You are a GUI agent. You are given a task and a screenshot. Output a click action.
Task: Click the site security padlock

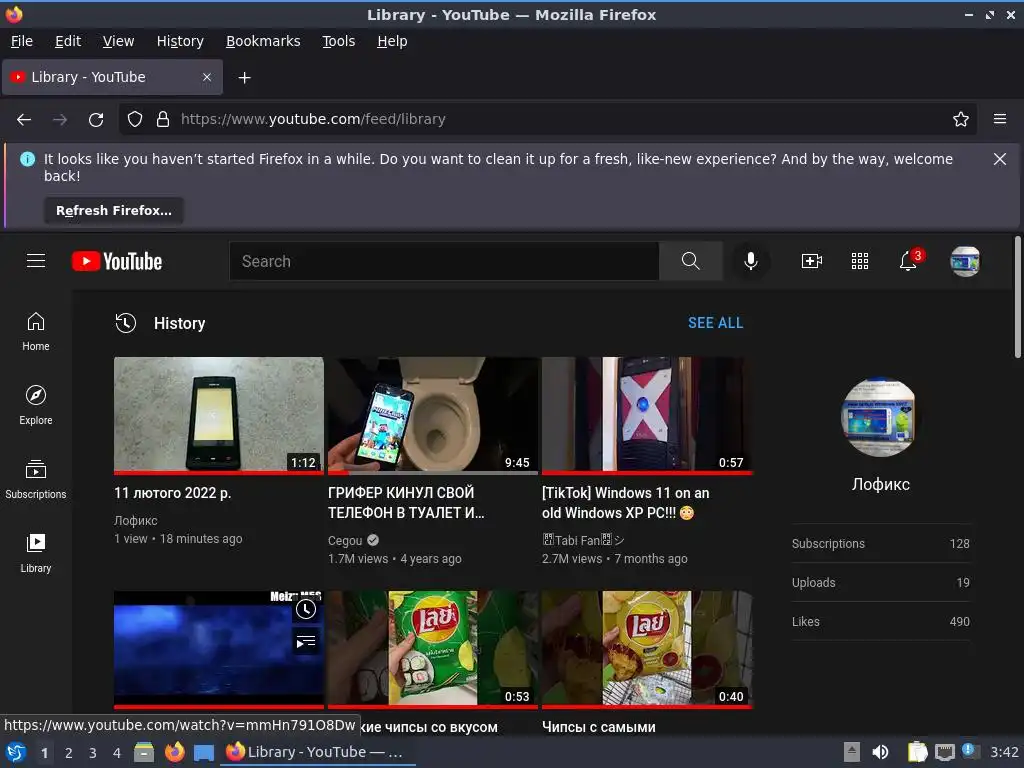163,120
